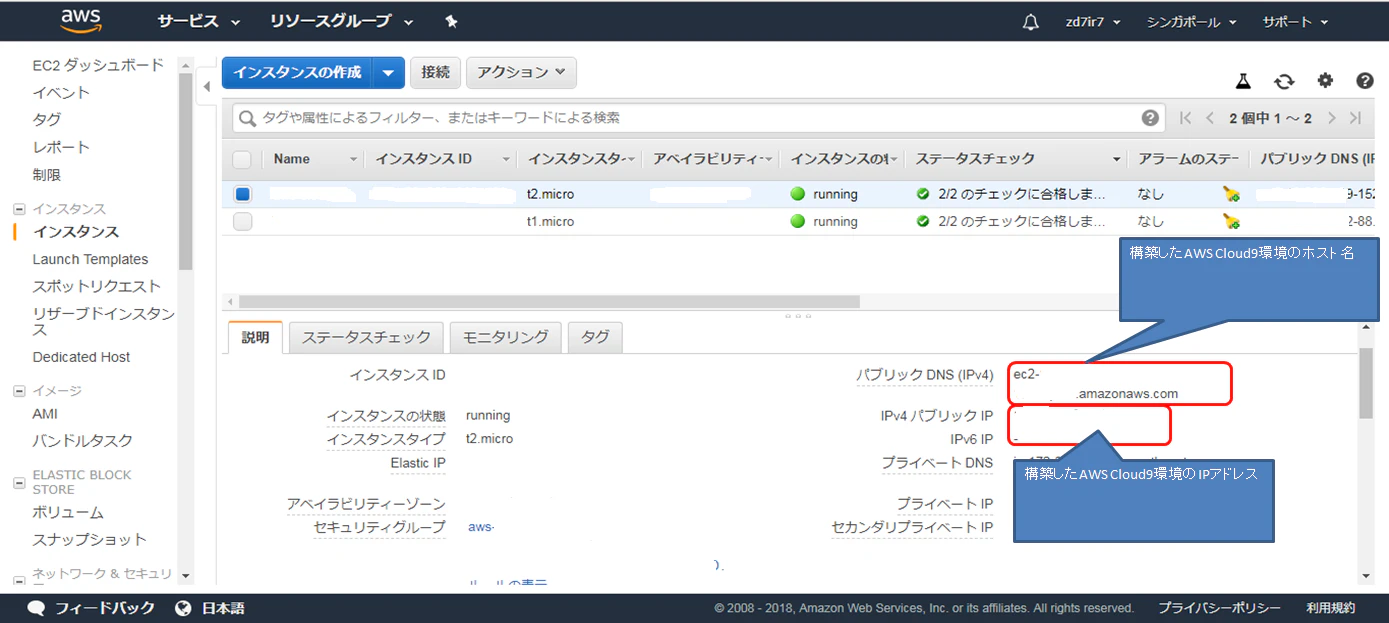The height and width of the screenshot is (623, 1389).
Task: Collapse the イメージ sidebar section
Action: (18, 391)
